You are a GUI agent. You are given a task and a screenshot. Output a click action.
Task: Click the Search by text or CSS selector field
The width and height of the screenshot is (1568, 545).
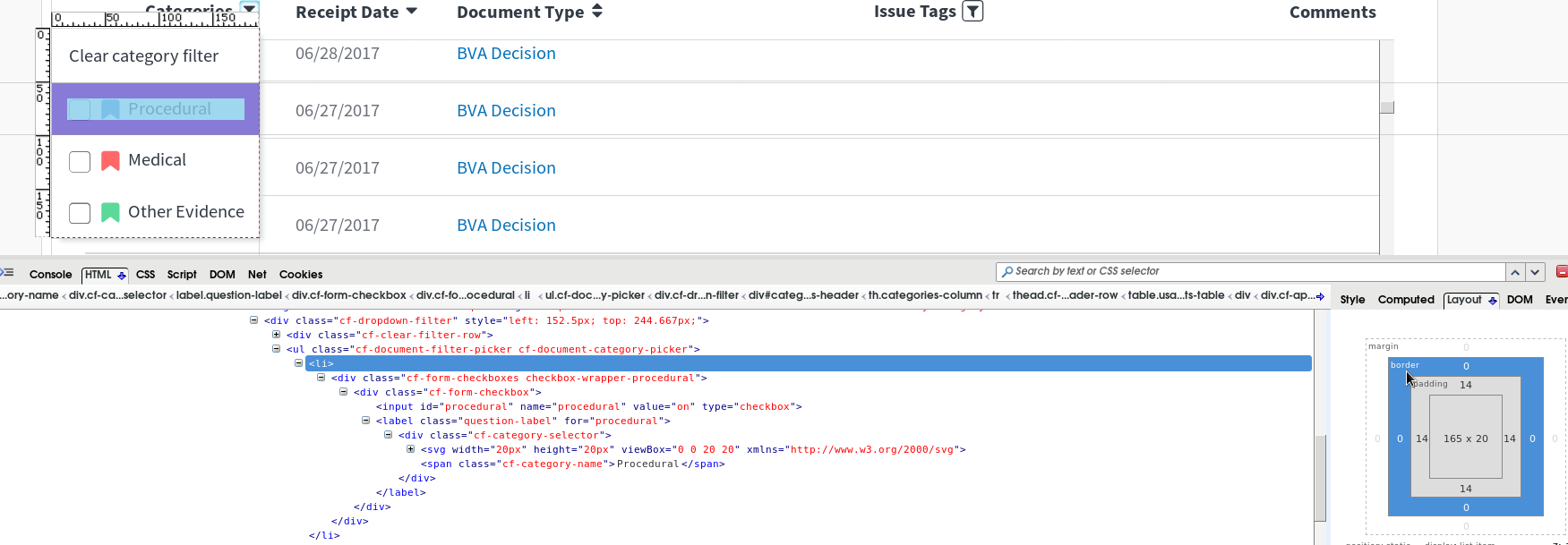(1251, 271)
